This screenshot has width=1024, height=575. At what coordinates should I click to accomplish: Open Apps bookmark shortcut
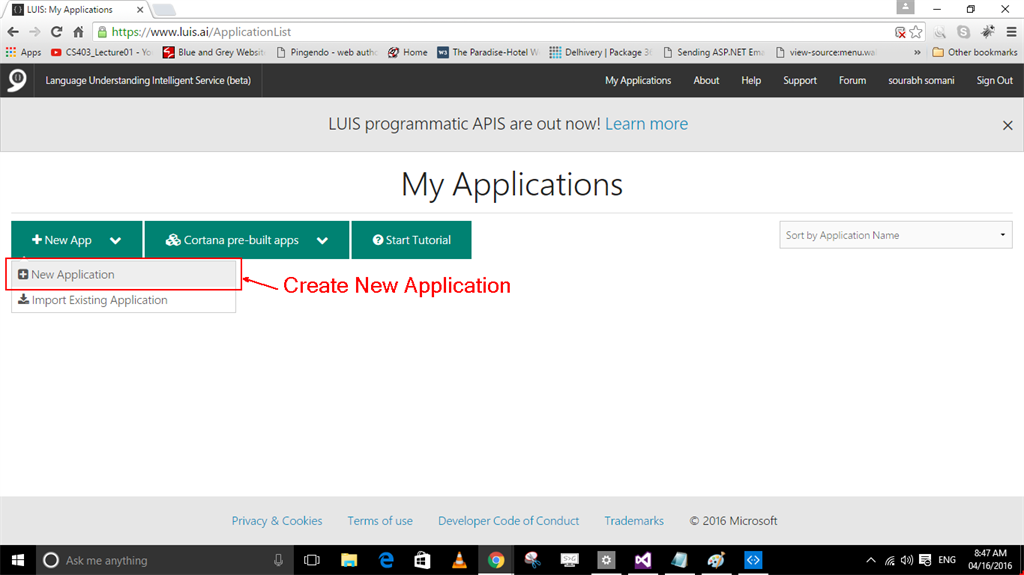(24, 52)
